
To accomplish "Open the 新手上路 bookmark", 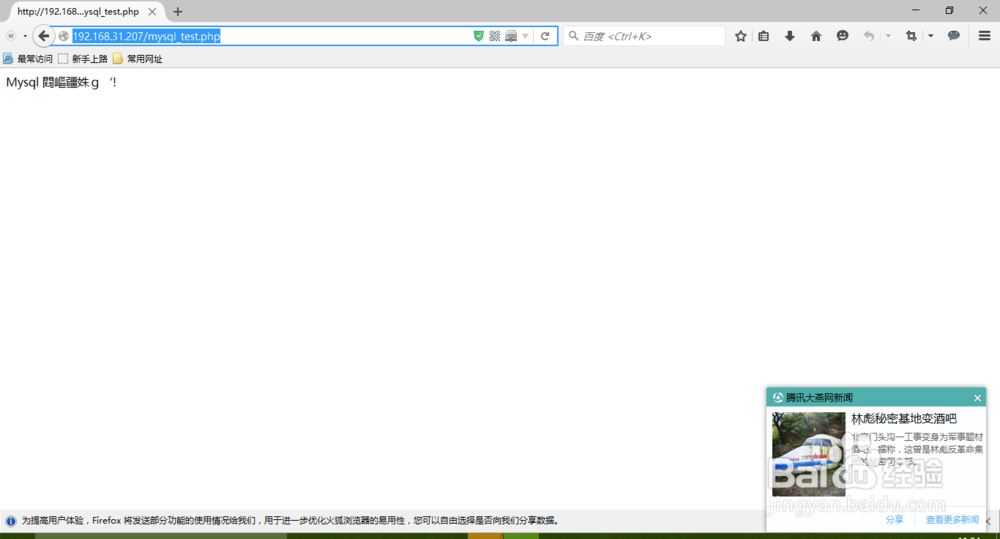I will 83,59.
